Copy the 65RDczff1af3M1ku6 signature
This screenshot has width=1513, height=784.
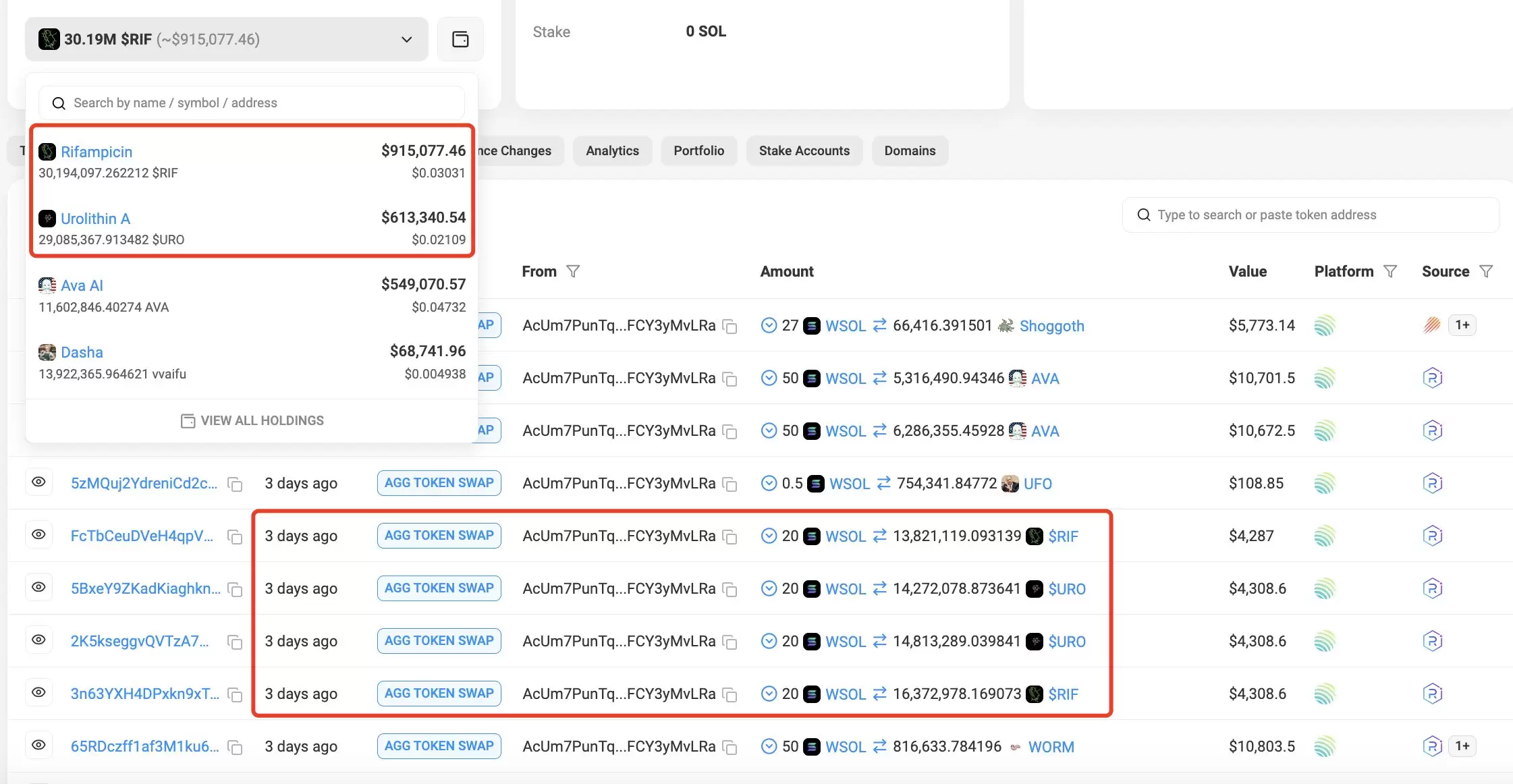click(235, 748)
